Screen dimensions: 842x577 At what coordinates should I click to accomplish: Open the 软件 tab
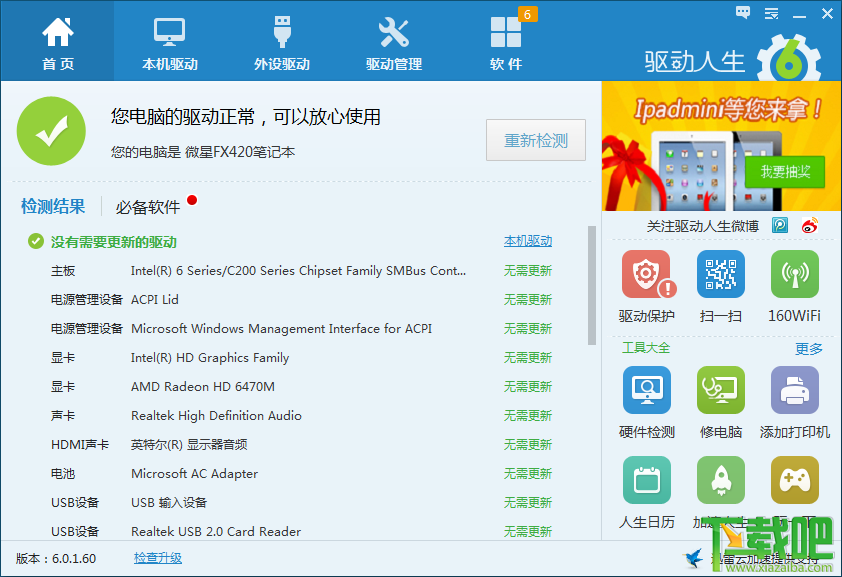tap(506, 41)
